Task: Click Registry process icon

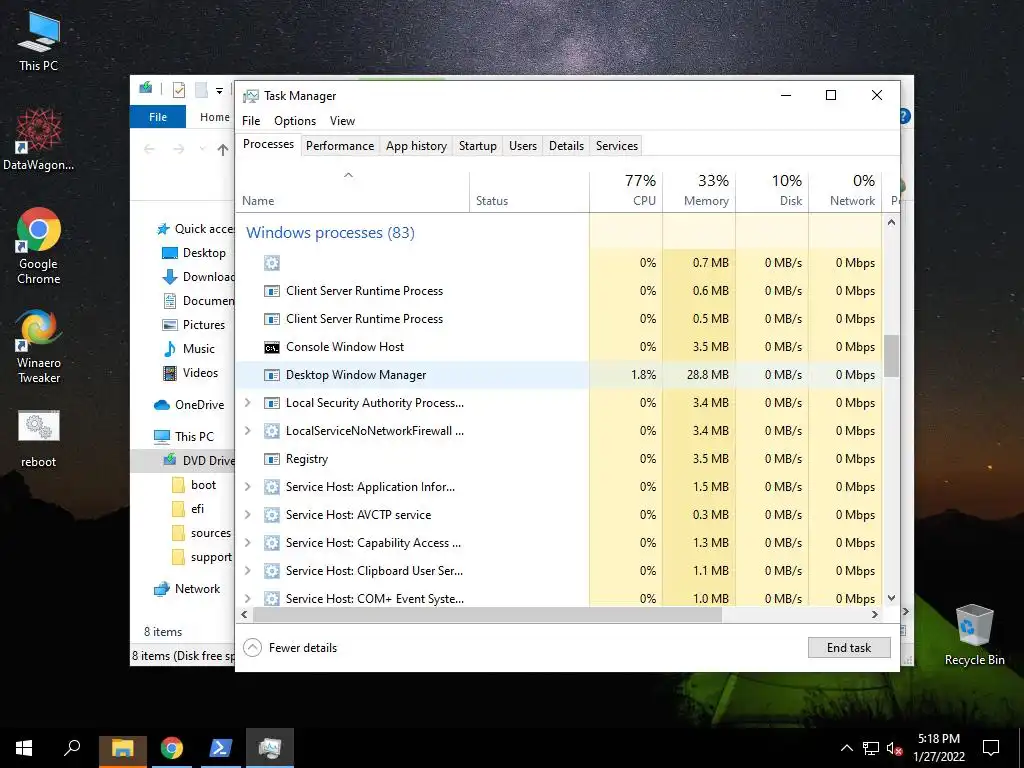Action: click(272, 459)
